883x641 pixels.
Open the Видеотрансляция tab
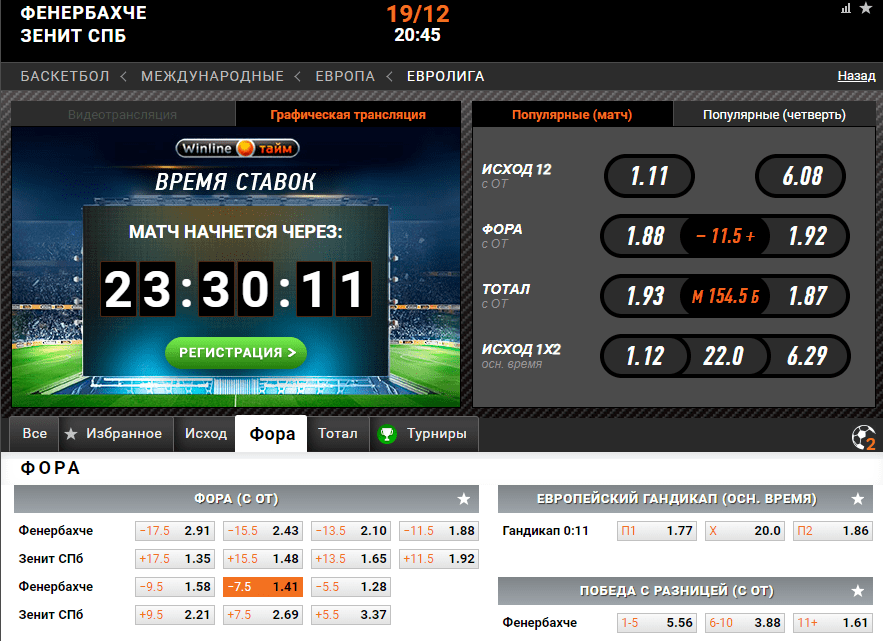click(123, 114)
